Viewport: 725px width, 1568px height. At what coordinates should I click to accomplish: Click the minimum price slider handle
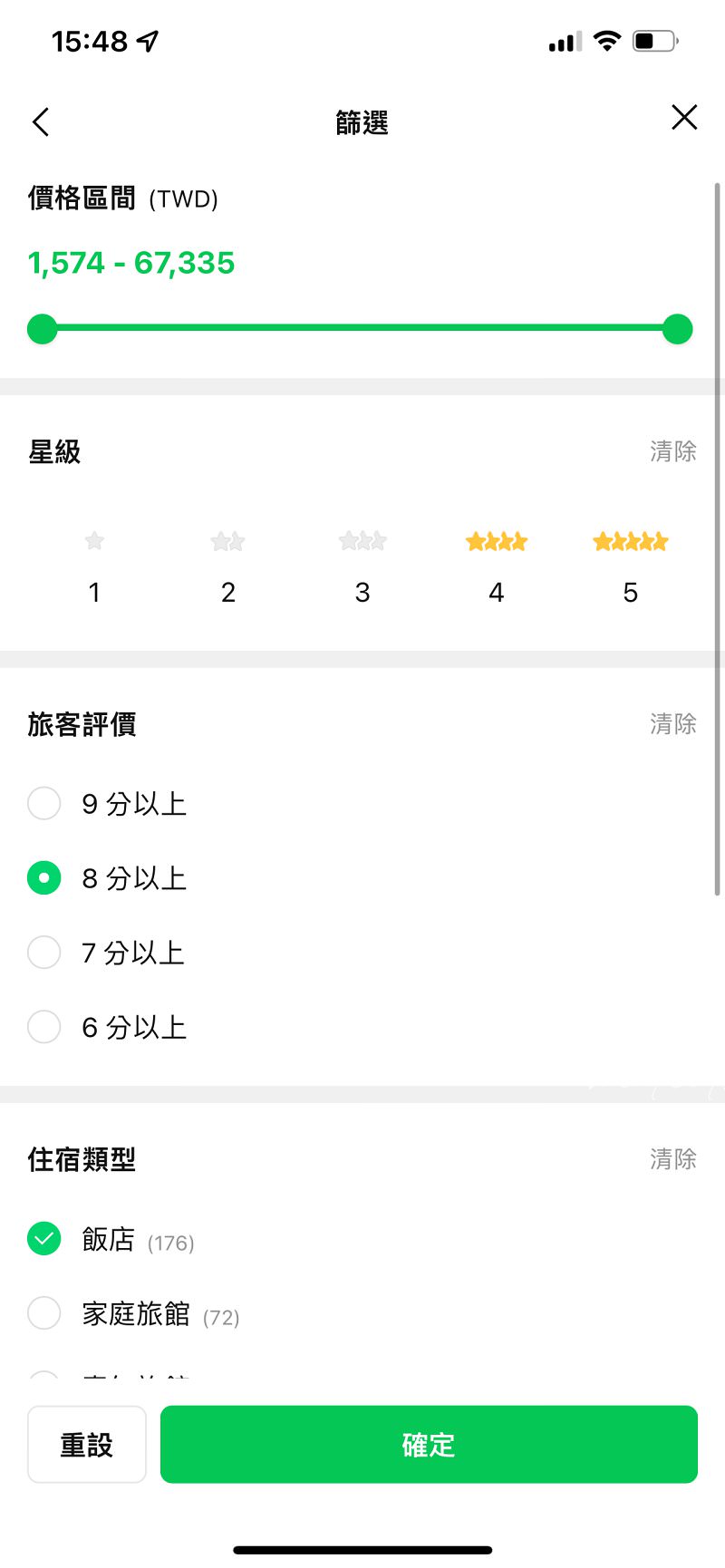pyautogui.click(x=43, y=329)
